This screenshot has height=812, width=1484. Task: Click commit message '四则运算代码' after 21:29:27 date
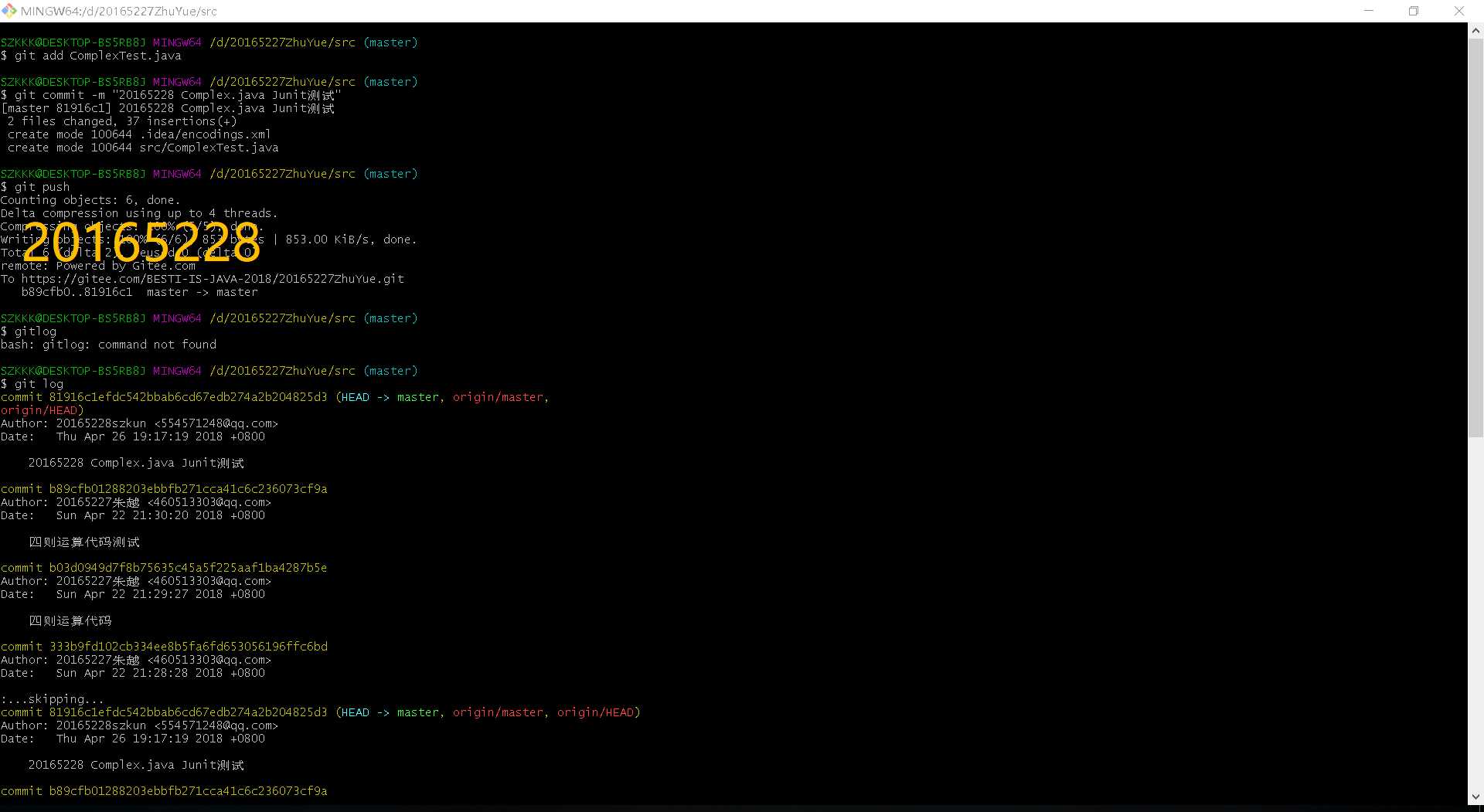pos(70,620)
